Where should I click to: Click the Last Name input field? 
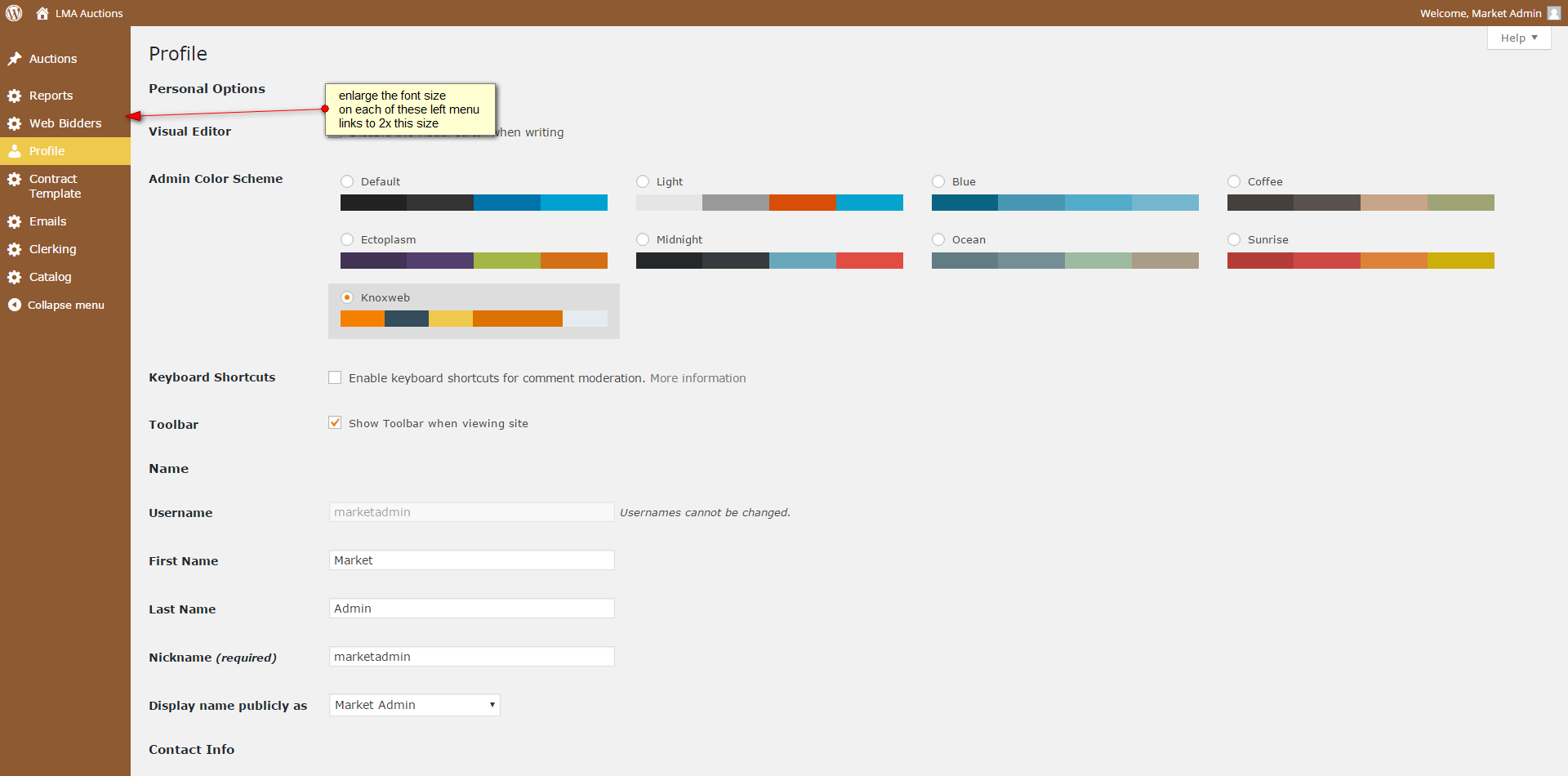pos(472,609)
